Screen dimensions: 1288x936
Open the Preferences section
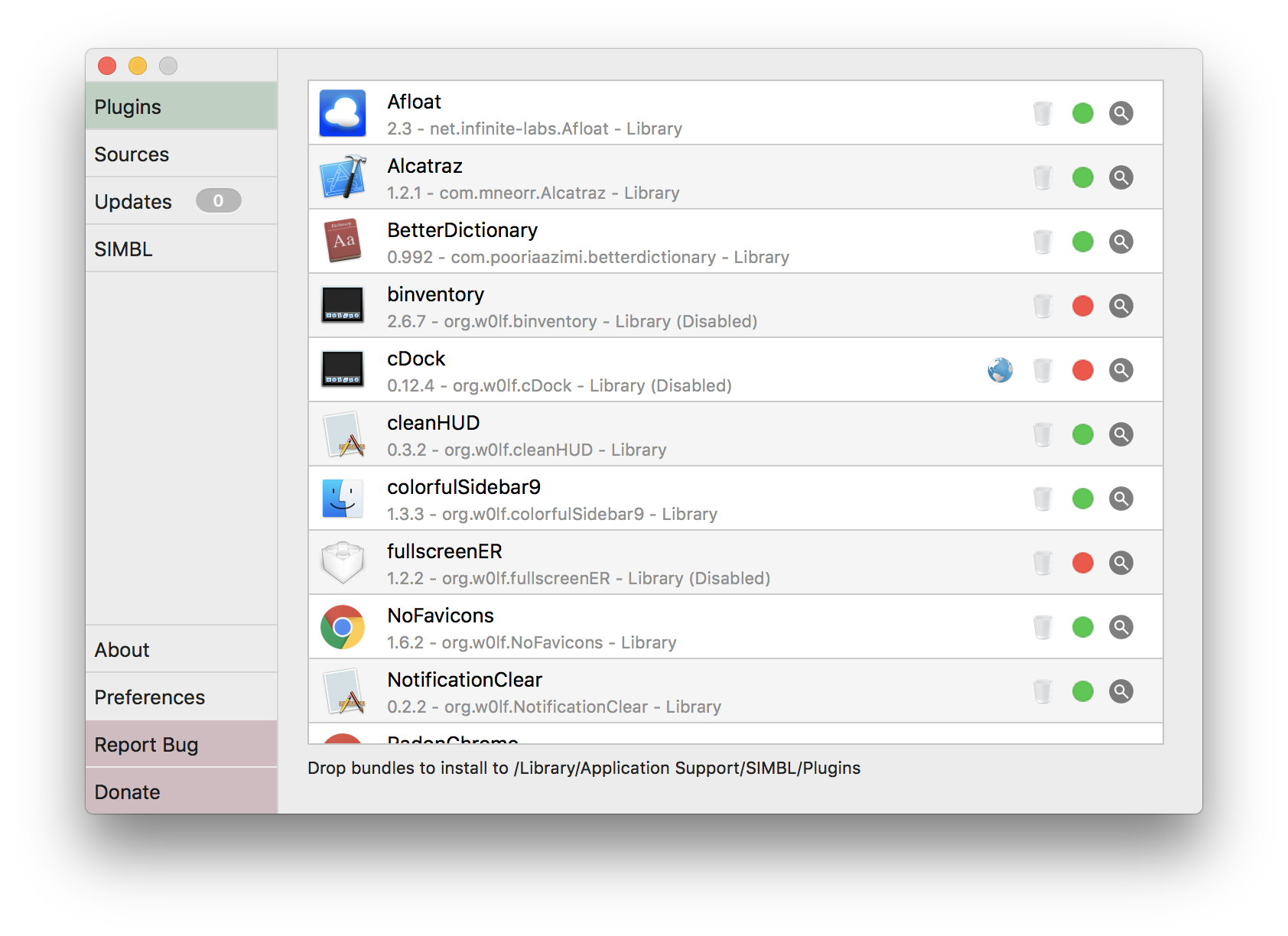[x=181, y=697]
